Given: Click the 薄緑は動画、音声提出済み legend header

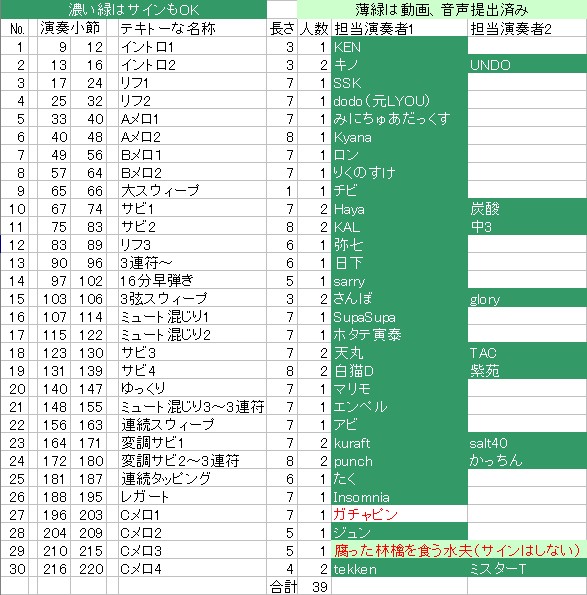Looking at the screenshot, I should (442, 9).
